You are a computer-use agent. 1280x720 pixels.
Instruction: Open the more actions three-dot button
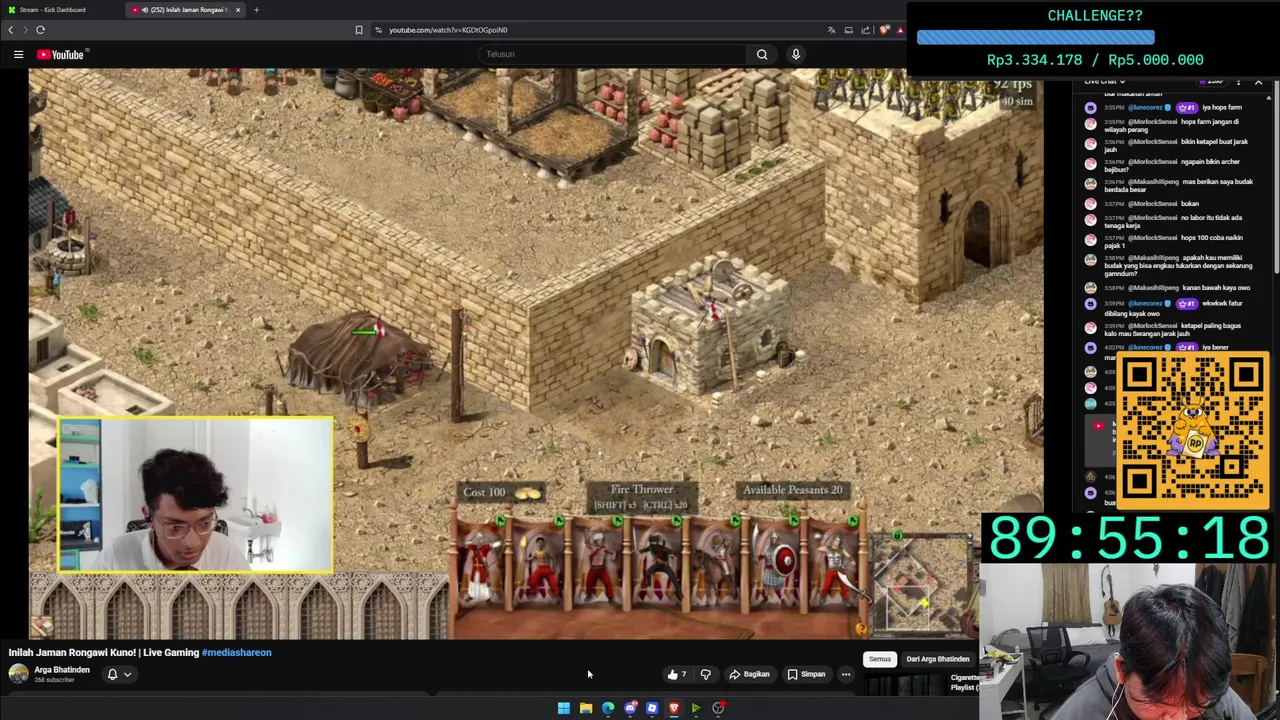pos(846,675)
